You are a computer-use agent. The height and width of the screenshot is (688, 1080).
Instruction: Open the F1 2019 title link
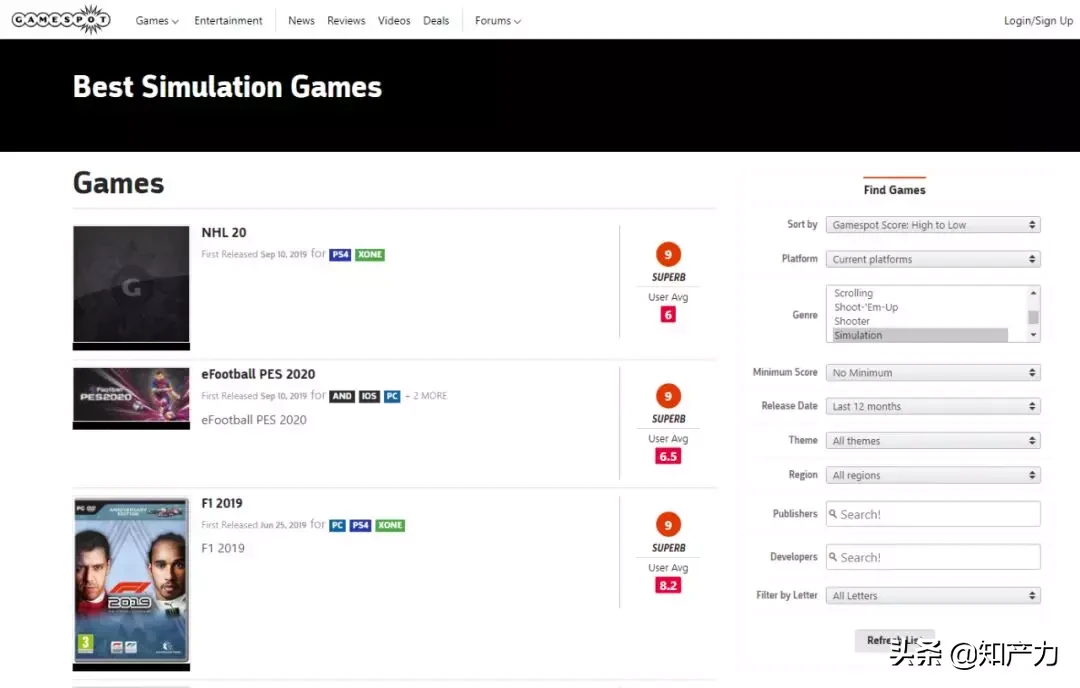click(222, 503)
